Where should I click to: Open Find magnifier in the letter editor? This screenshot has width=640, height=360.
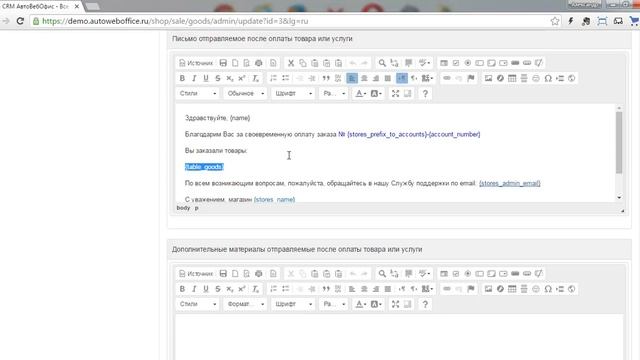pos(382,63)
